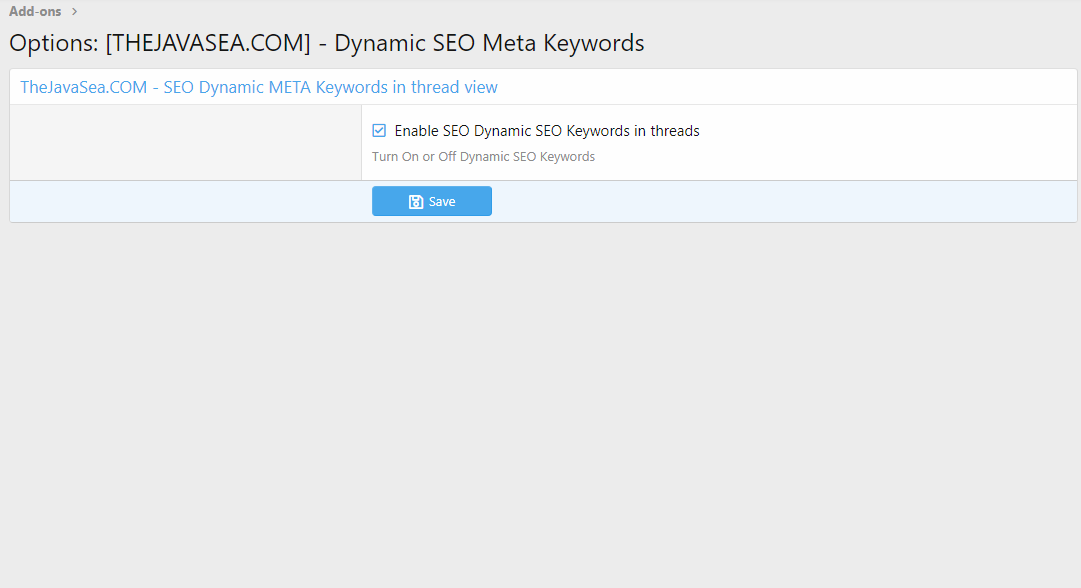Click "TheJavaSea.COM" at start of blue title
This screenshot has height=588, width=1081.
pos(83,87)
